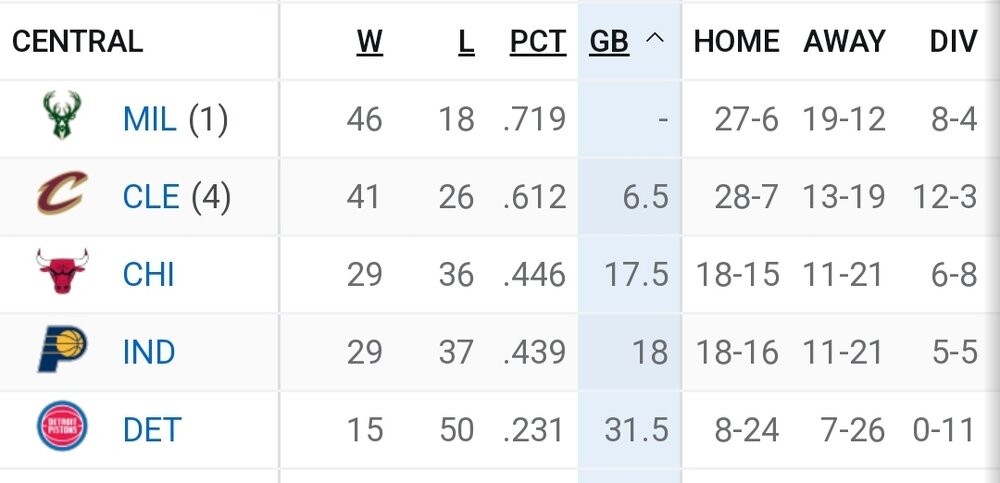The image size is (1000, 483).
Task: Sort the table by PCT
Action: [537, 41]
